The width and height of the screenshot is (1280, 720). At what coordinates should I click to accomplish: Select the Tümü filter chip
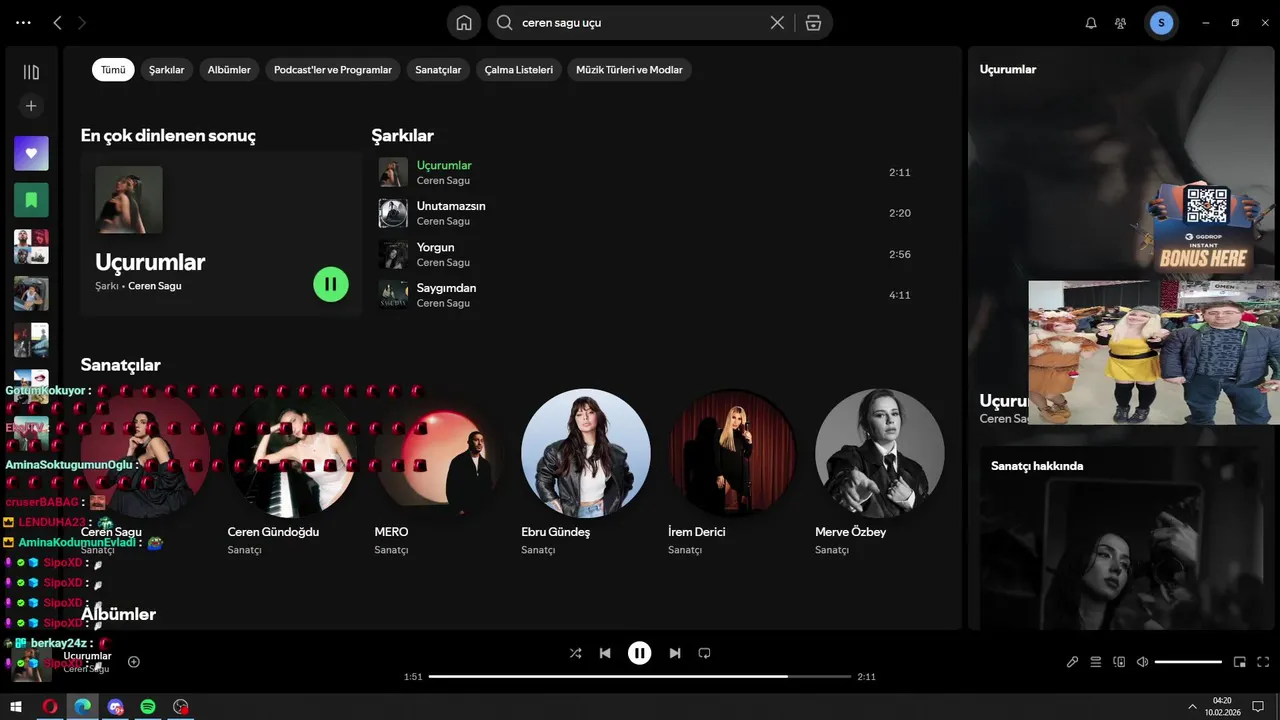click(x=113, y=70)
